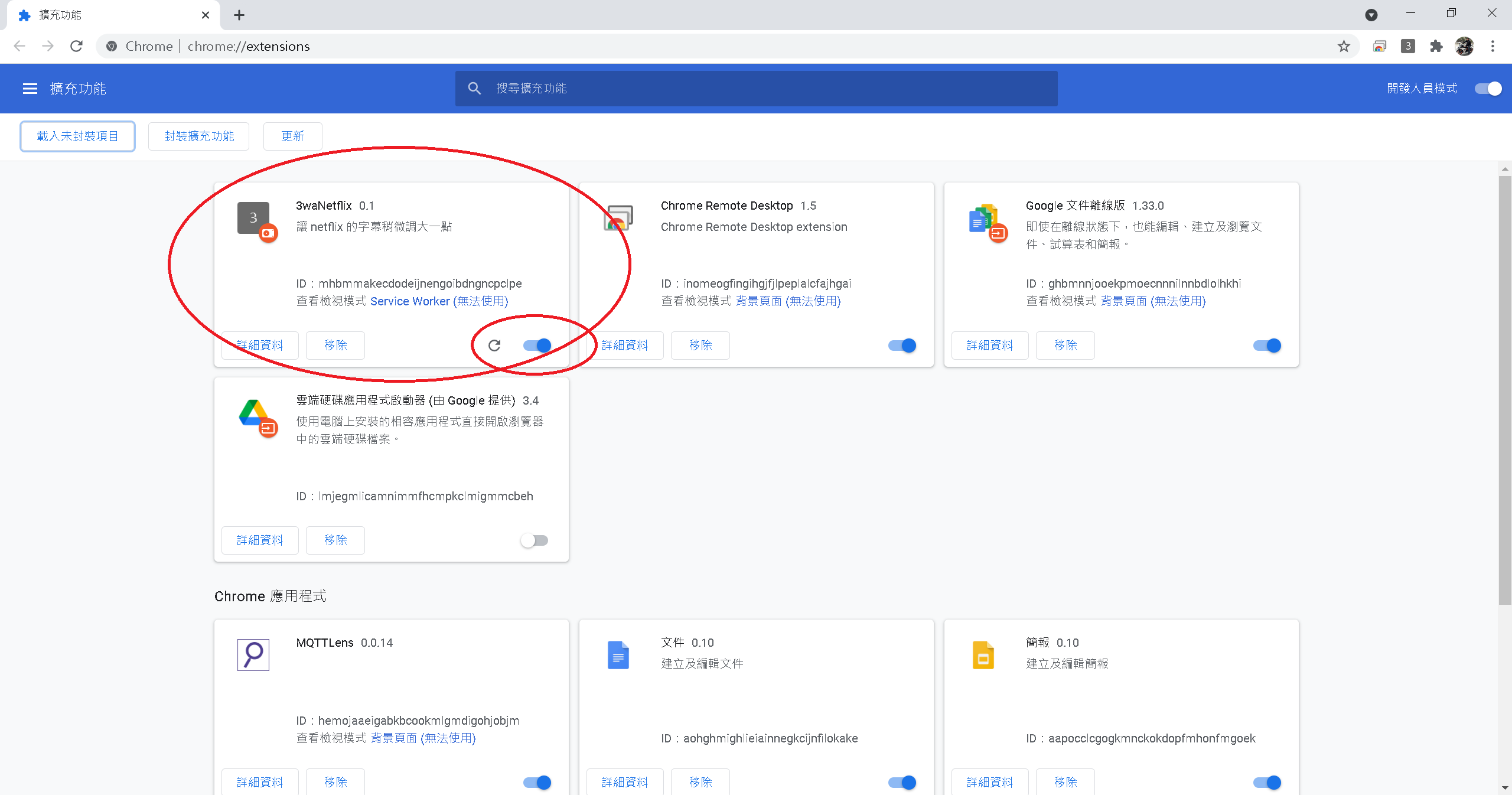Open Chrome's three-dot customize menu
Screen dimensions: 1512x795
click(x=1493, y=46)
